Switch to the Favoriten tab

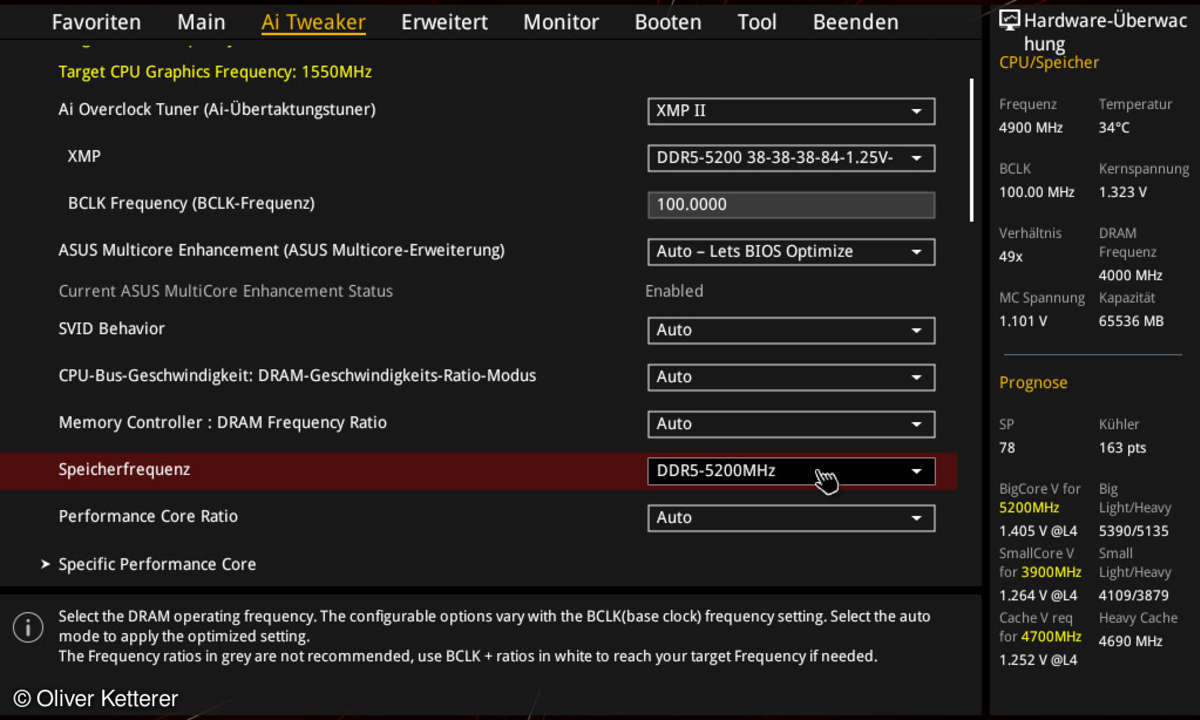pos(96,22)
